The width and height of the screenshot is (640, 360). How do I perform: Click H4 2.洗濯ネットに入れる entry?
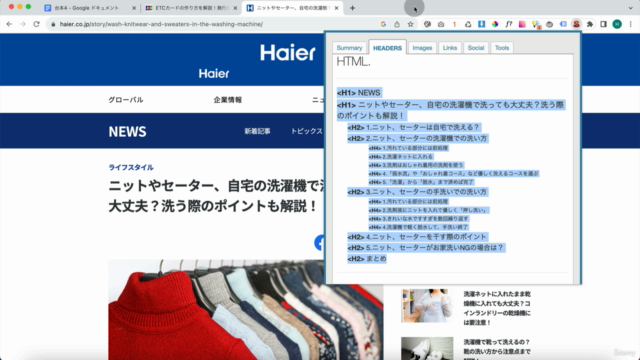click(x=401, y=157)
